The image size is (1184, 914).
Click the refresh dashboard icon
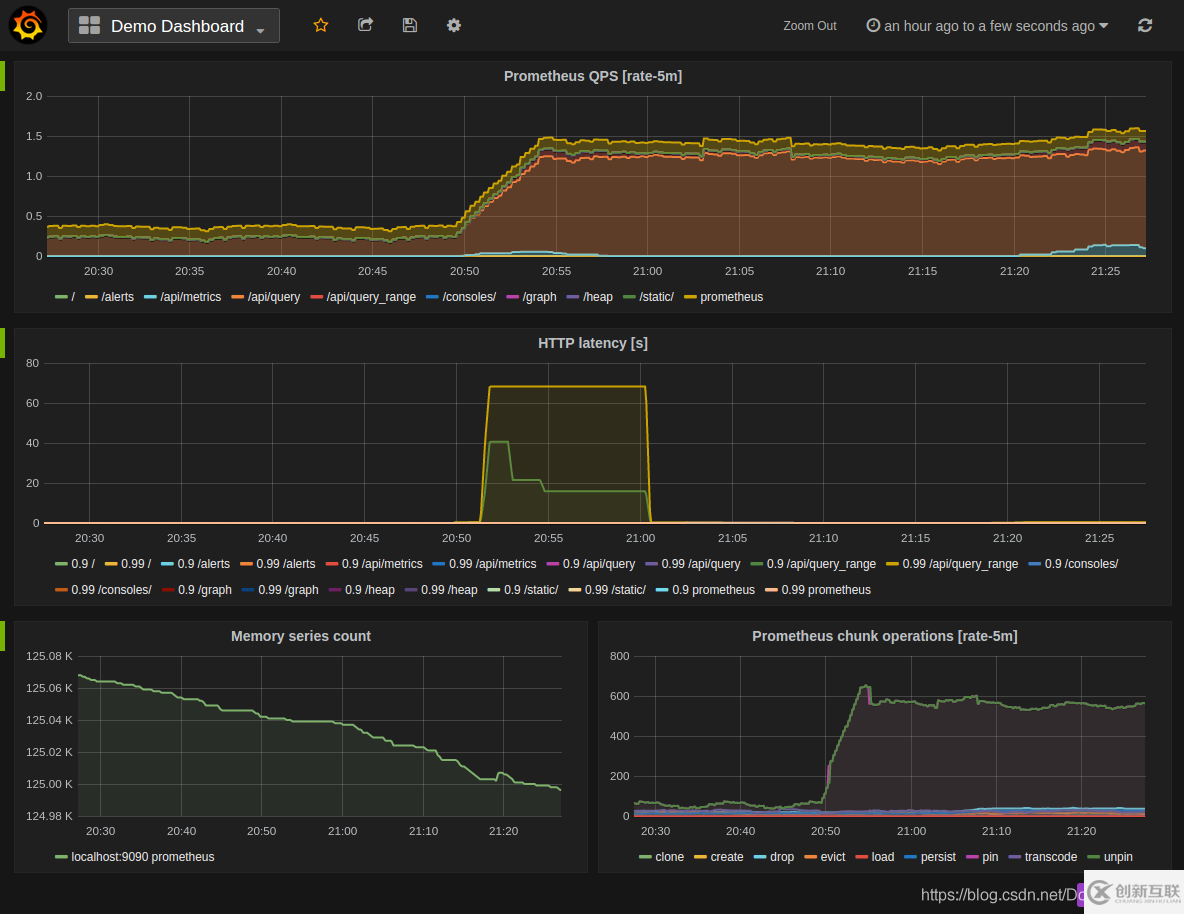pyautogui.click(x=1145, y=26)
